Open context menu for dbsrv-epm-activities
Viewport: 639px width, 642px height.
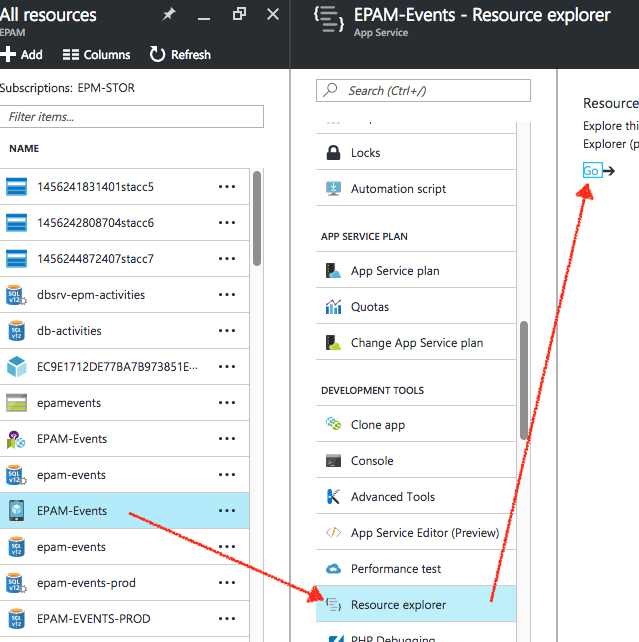(x=227, y=295)
